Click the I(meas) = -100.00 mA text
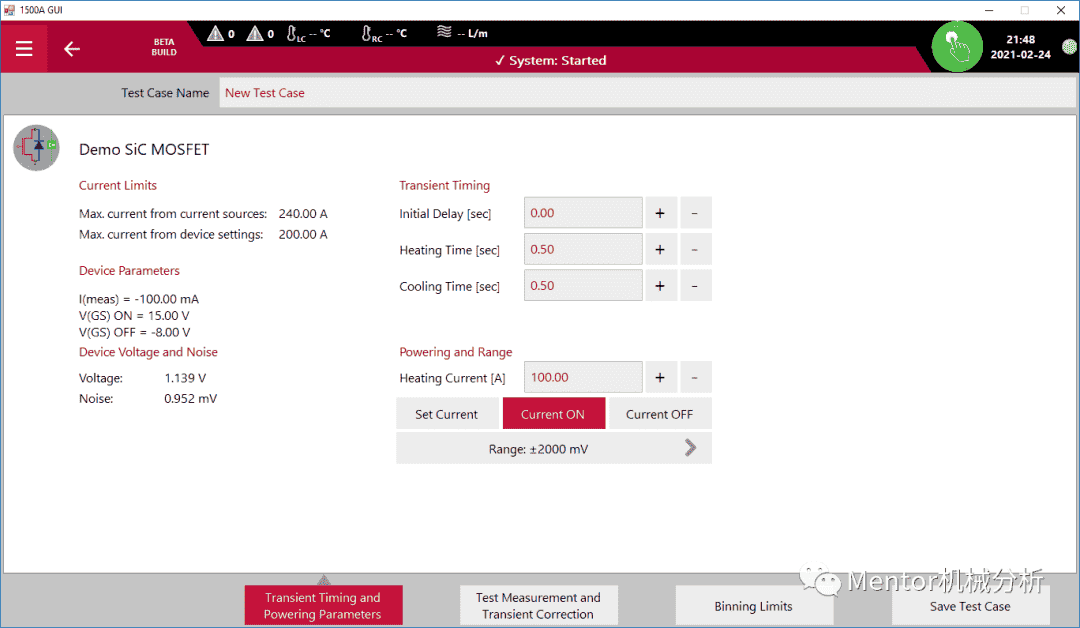 point(138,299)
